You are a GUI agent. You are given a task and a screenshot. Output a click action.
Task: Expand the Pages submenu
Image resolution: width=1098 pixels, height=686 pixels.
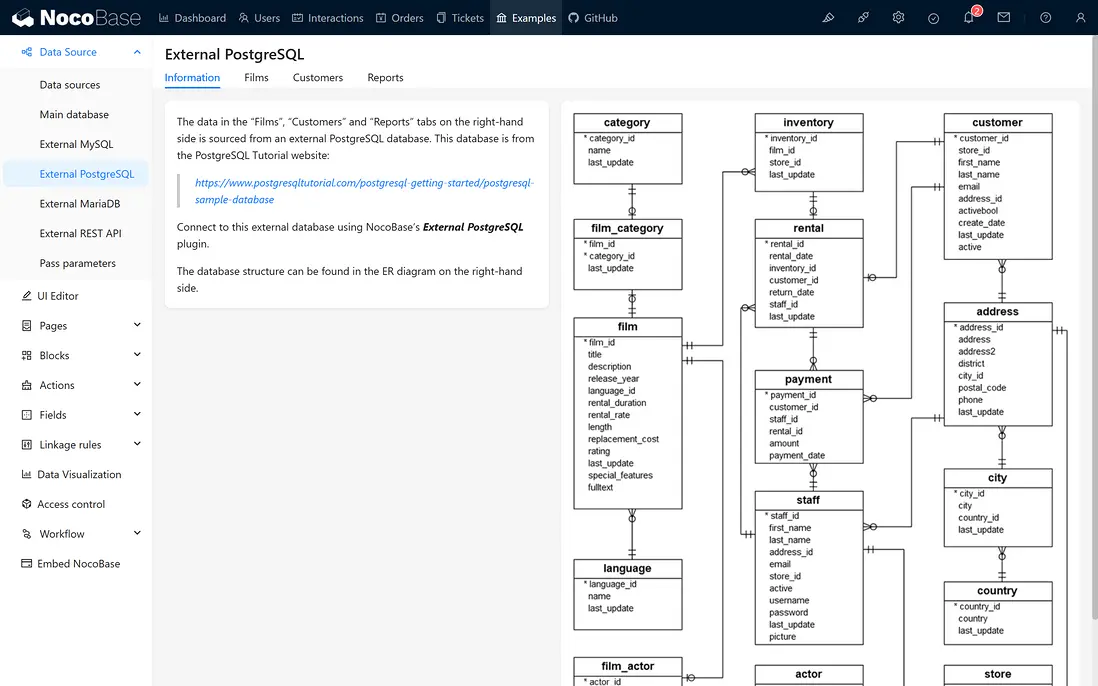[x=137, y=325]
